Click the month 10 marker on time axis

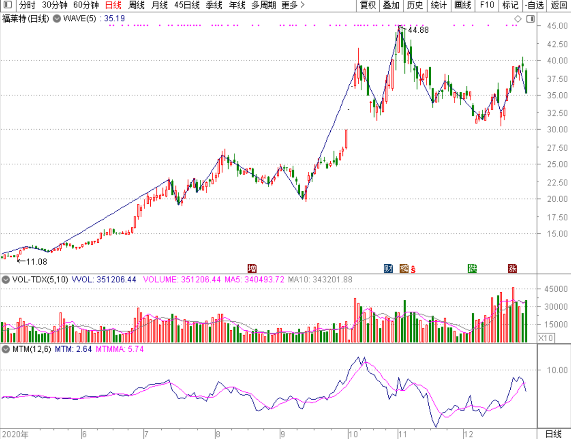click(353, 434)
